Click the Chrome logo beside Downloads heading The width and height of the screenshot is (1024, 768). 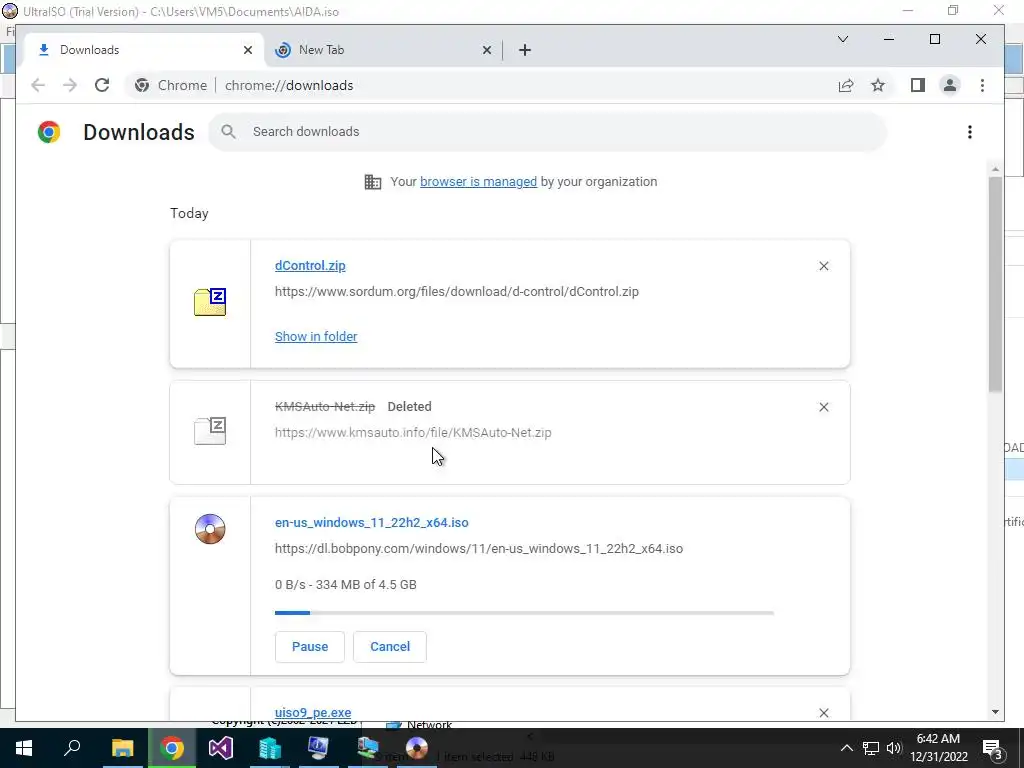pyautogui.click(x=49, y=132)
